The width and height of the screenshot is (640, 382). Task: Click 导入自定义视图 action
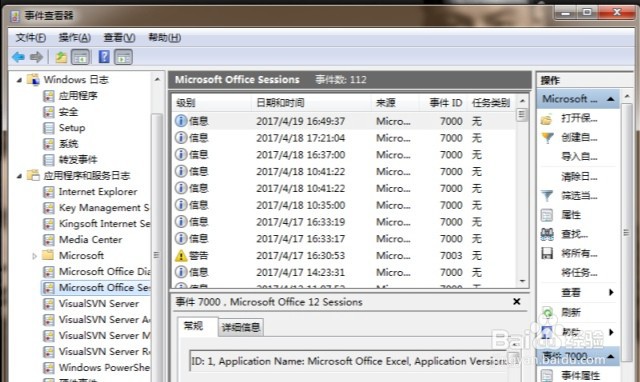tap(579, 157)
